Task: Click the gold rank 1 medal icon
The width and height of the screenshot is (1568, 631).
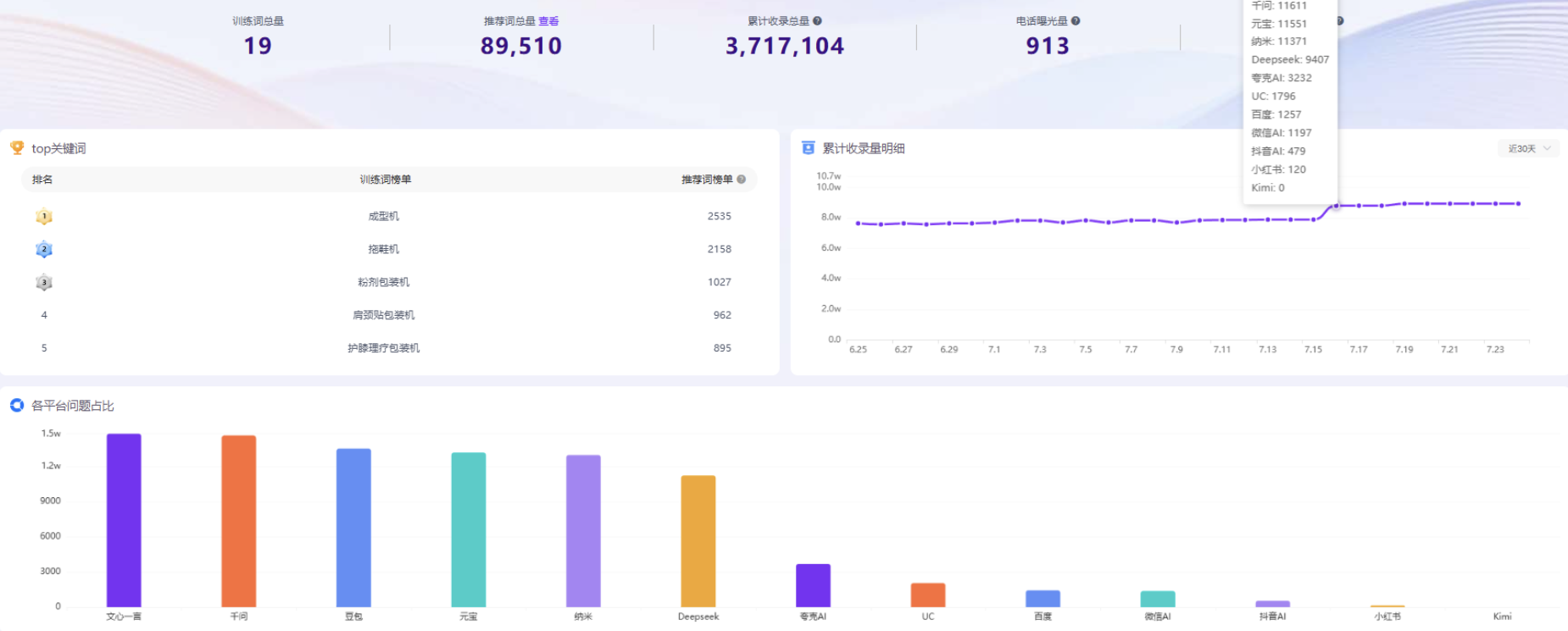Action: [44, 217]
